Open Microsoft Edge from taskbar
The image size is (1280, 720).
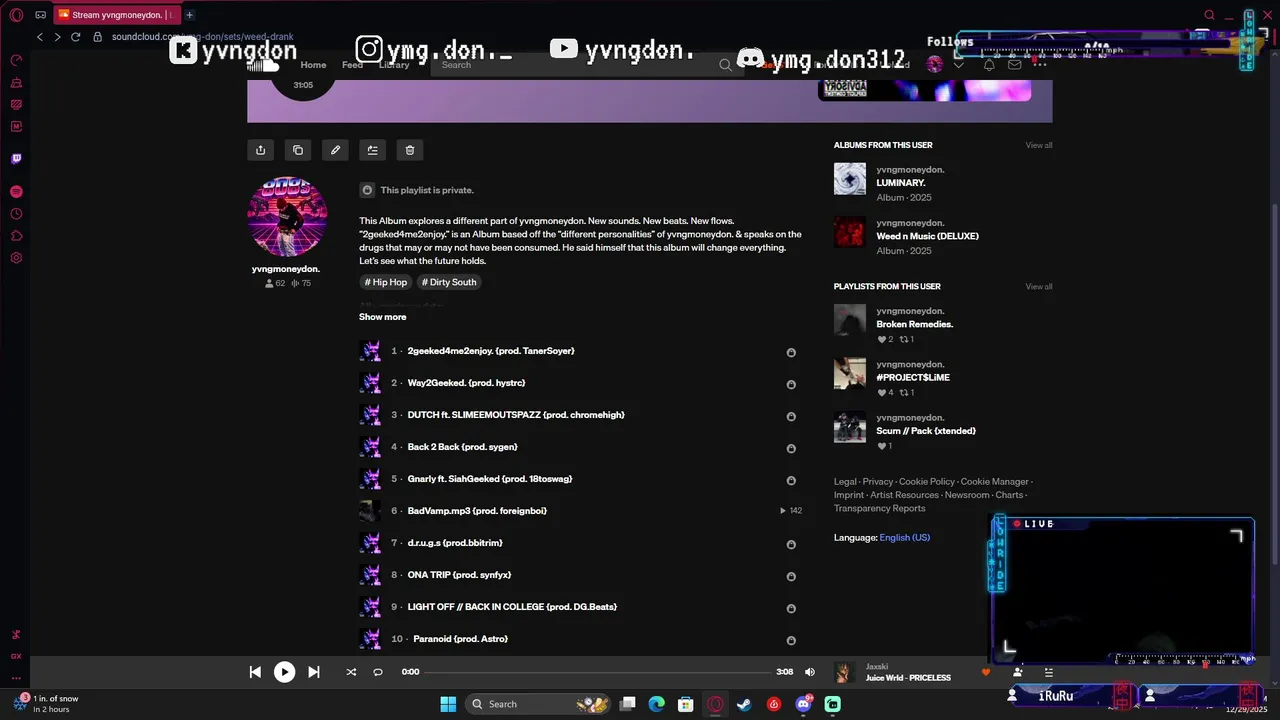coord(656,704)
